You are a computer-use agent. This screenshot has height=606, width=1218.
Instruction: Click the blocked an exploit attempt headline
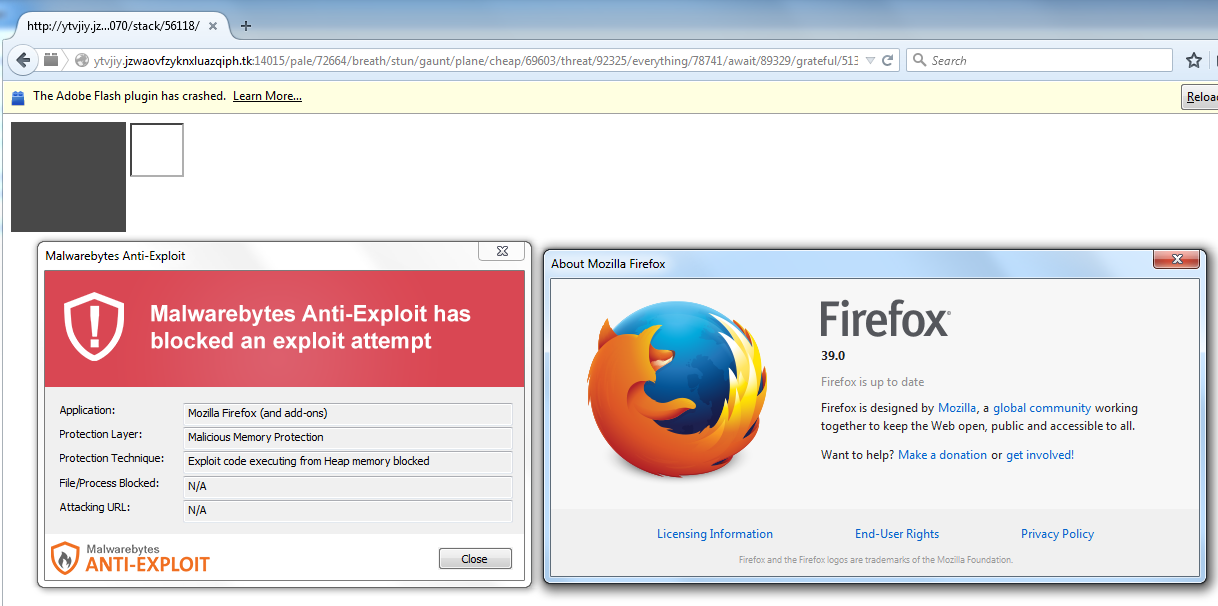(x=310, y=327)
